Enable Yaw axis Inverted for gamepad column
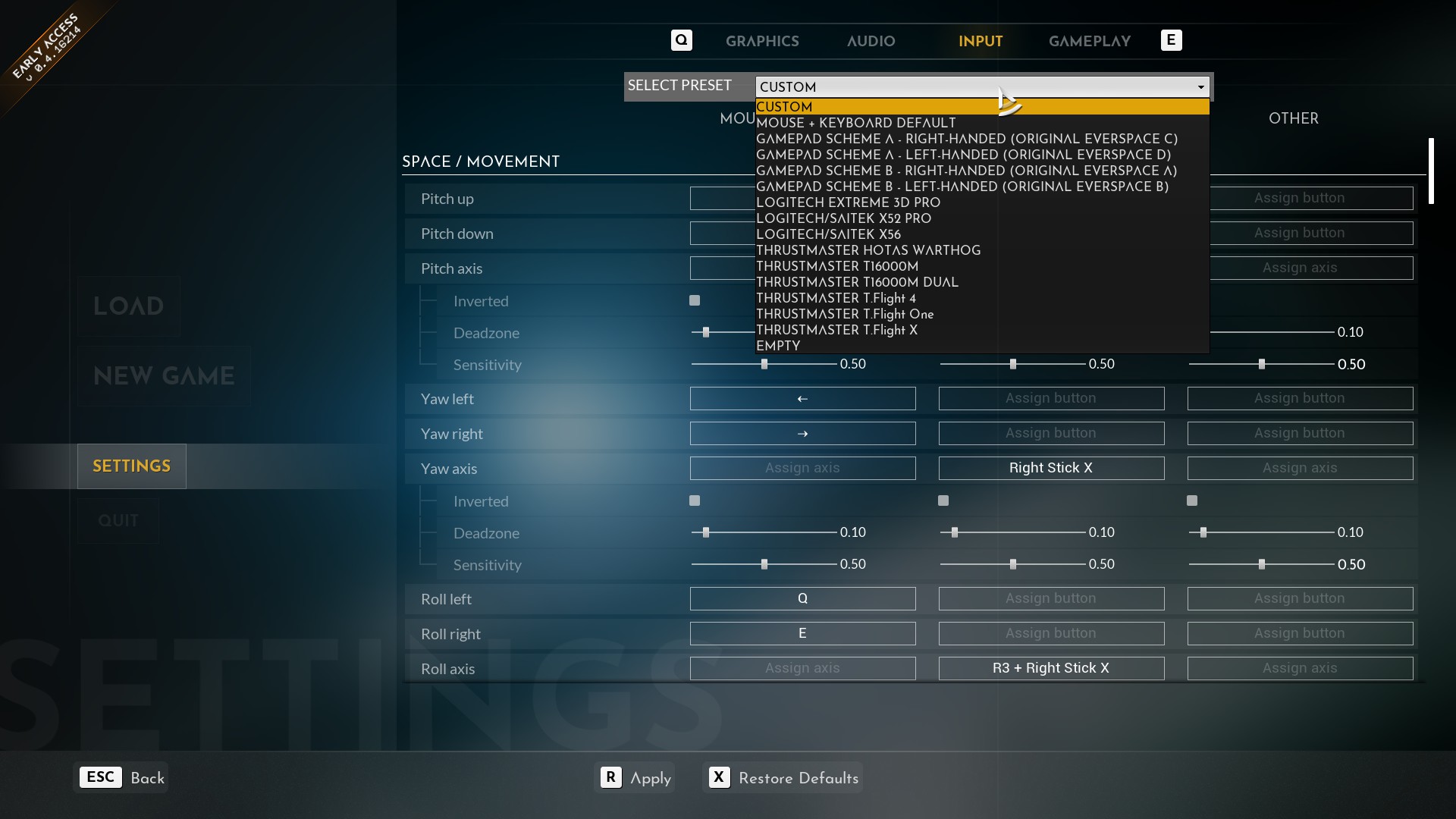 [x=943, y=501]
